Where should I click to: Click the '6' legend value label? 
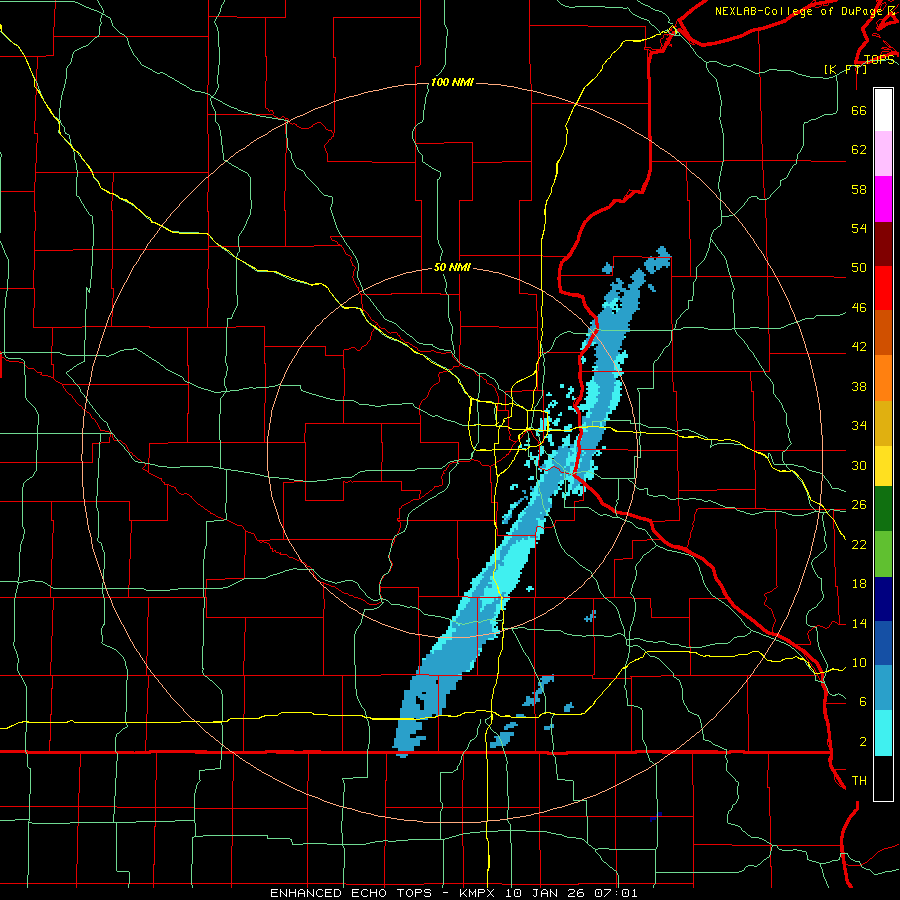(863, 702)
